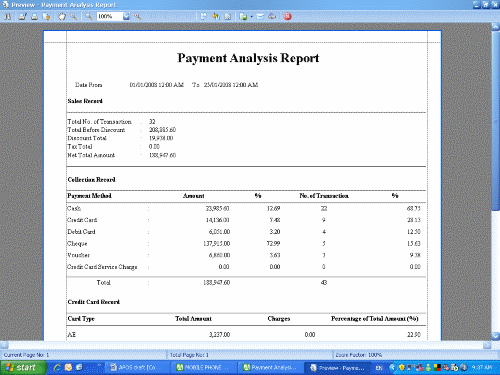Click the 'Payment Analysis Report' title
Screen dimensions: 500x375
coord(248,58)
